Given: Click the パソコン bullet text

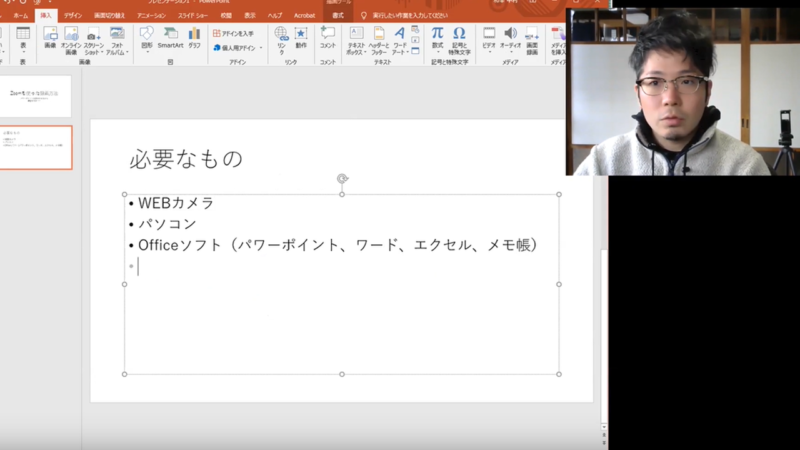Looking at the screenshot, I should (x=167, y=224).
